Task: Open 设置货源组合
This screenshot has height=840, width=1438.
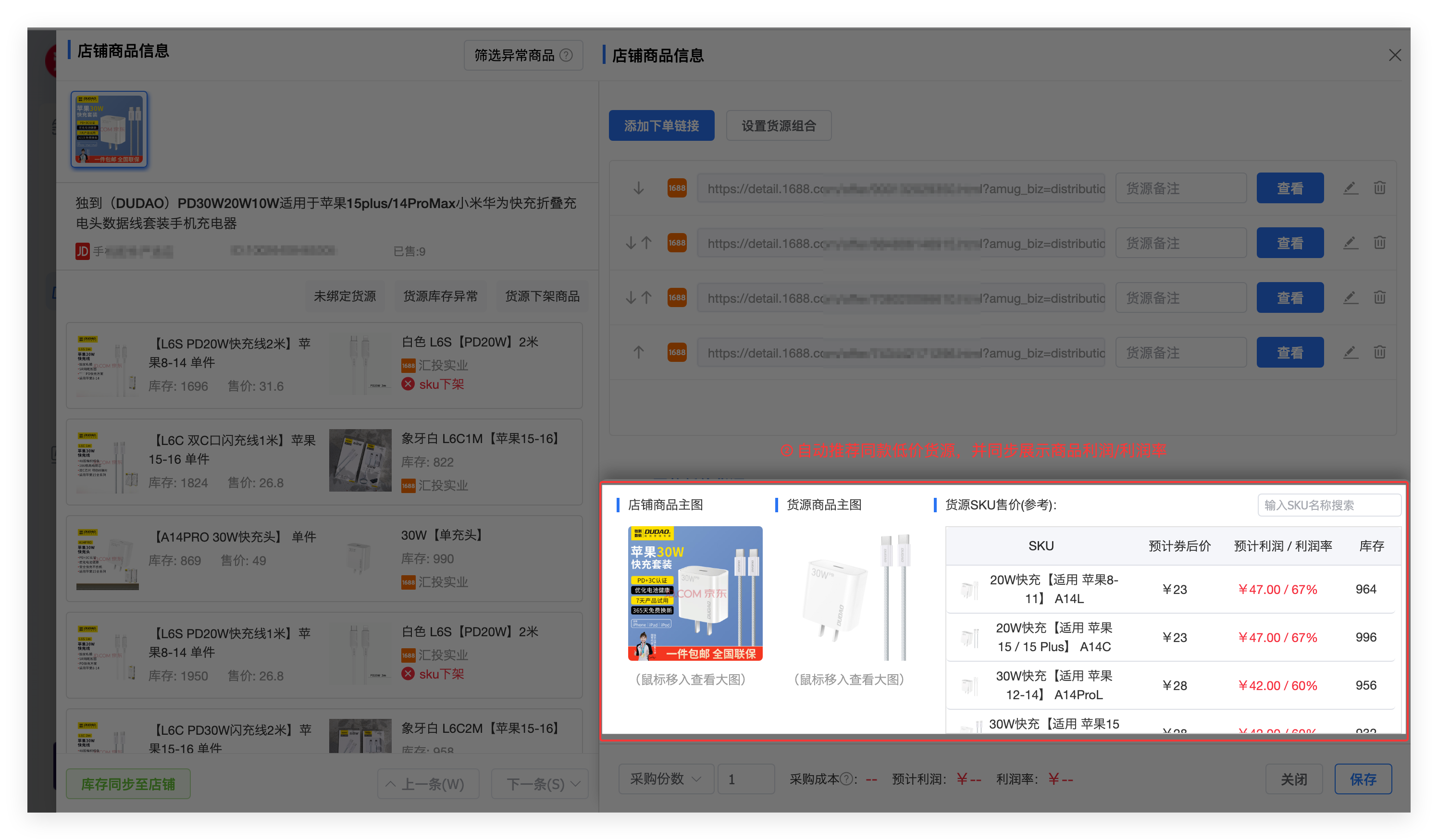Action: [778, 125]
